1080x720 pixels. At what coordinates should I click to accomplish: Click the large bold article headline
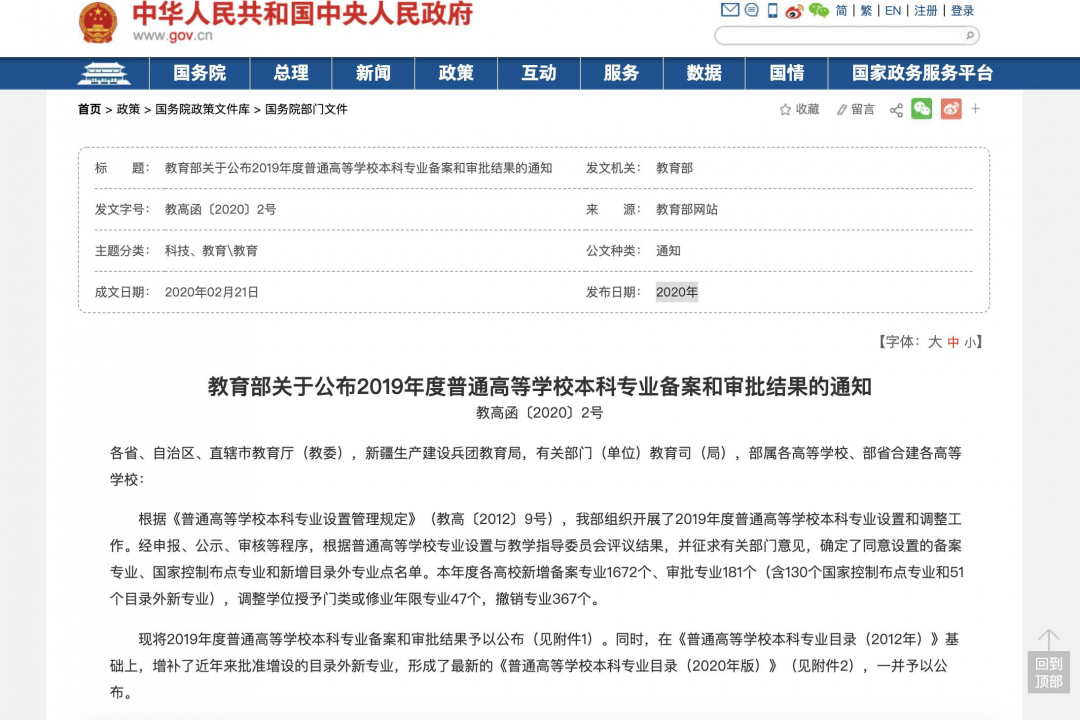click(x=540, y=387)
